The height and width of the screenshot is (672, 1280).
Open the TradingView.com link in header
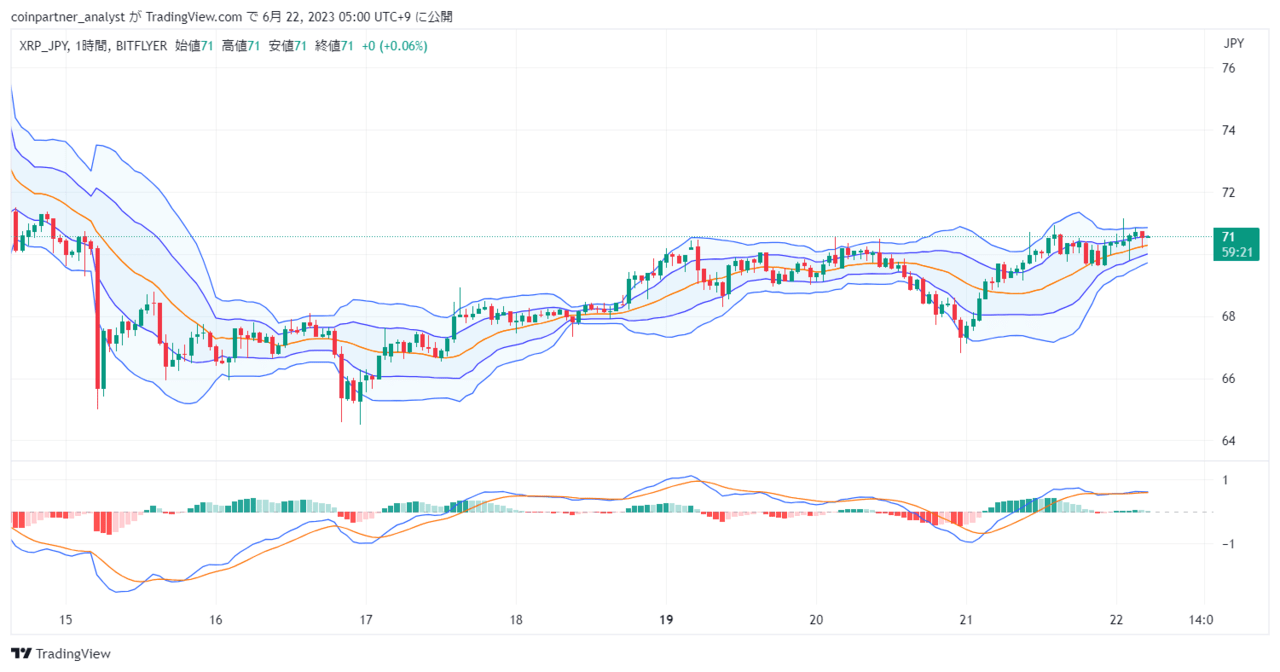coord(194,17)
